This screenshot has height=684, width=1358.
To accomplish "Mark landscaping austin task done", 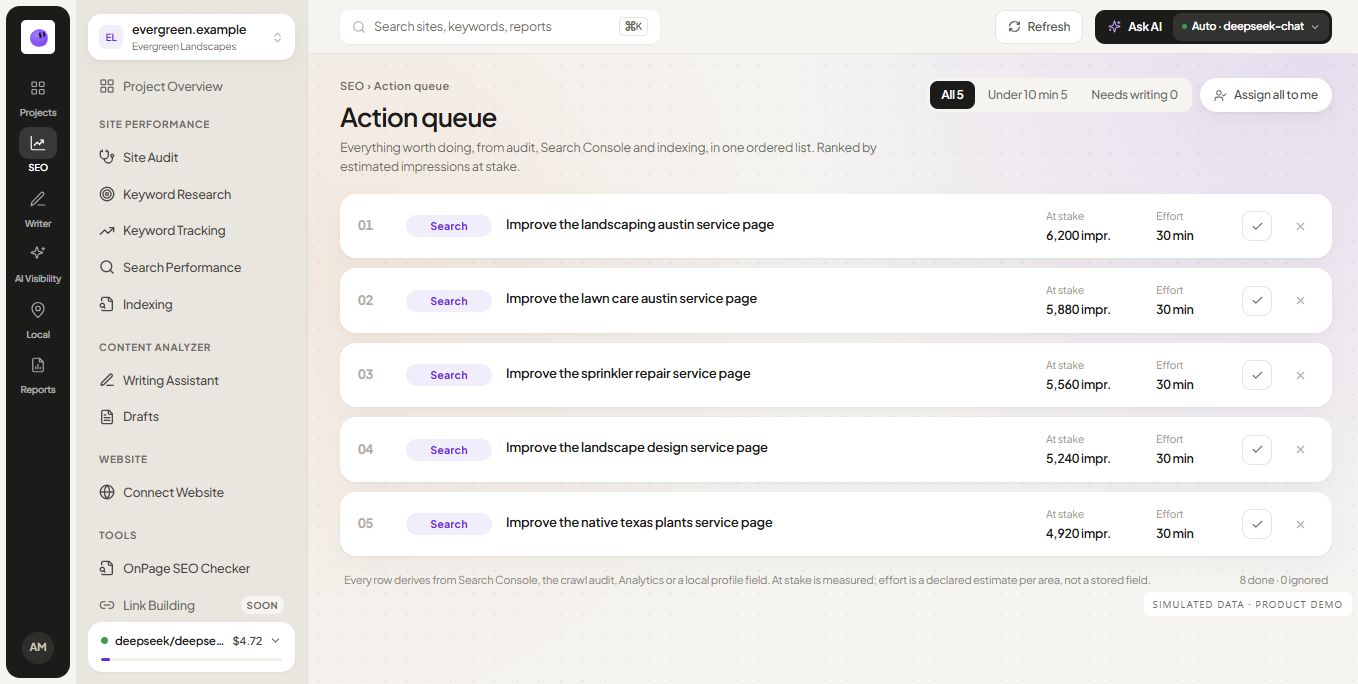I will [1257, 226].
